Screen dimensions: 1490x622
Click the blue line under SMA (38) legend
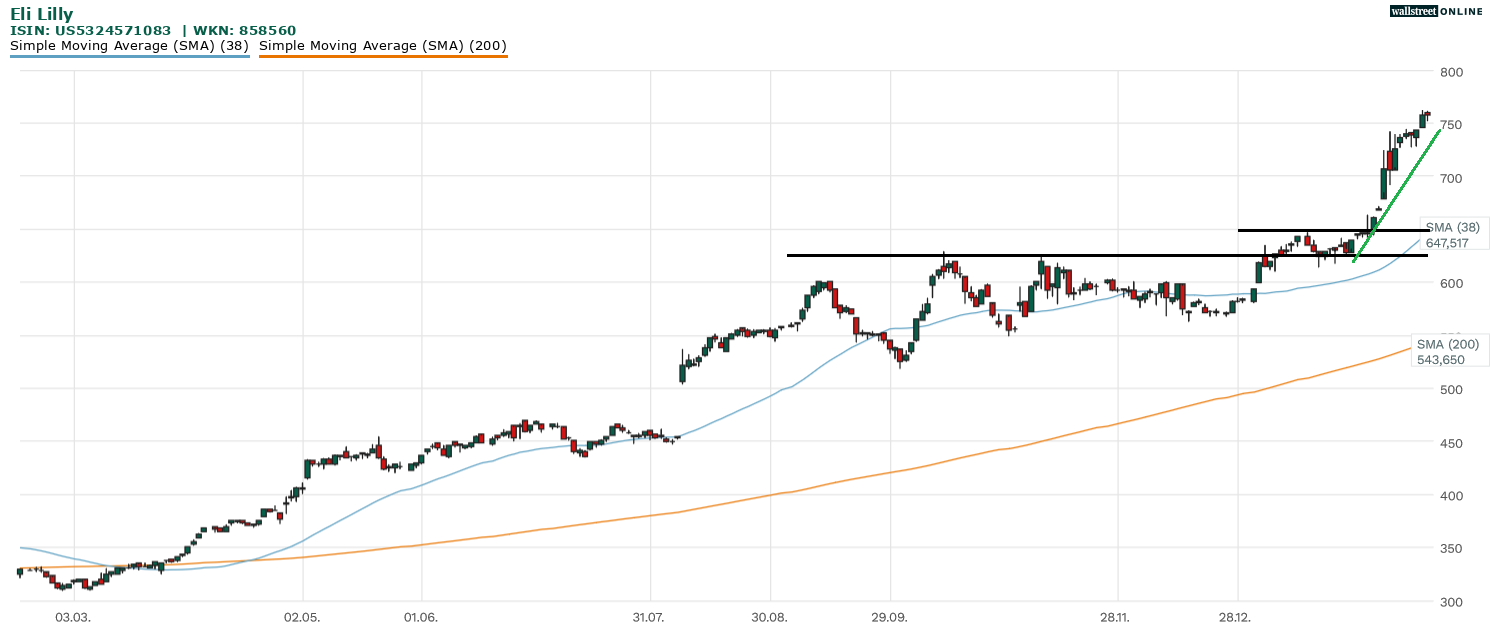pos(129,57)
